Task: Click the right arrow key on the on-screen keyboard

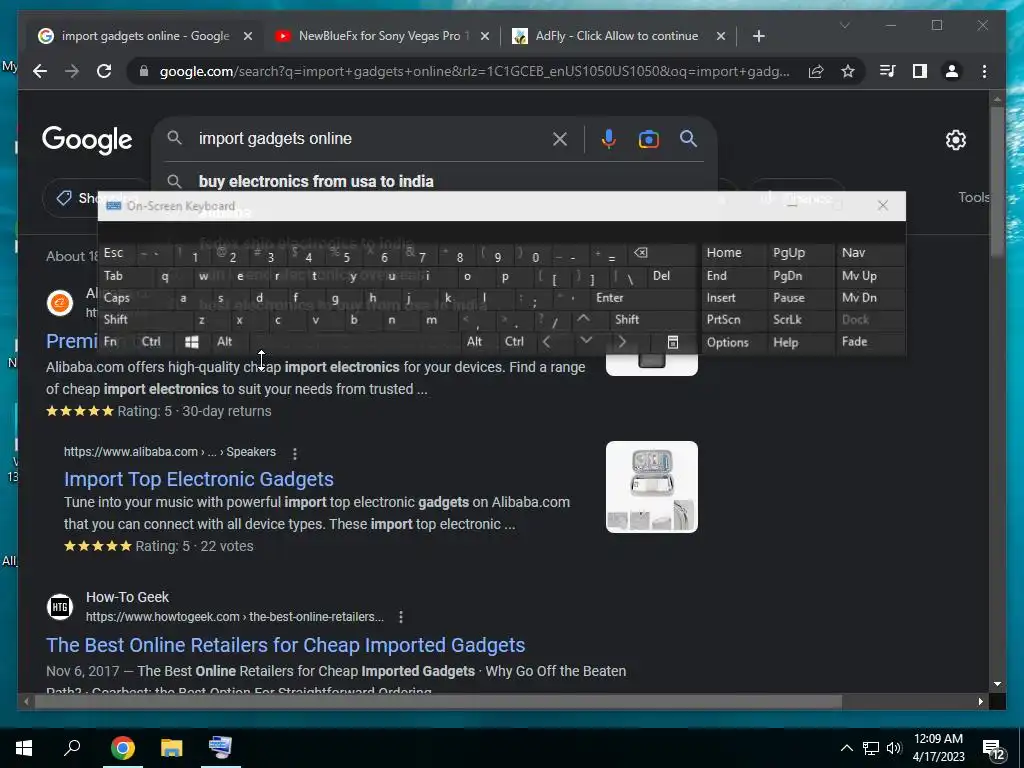Action: tap(622, 342)
